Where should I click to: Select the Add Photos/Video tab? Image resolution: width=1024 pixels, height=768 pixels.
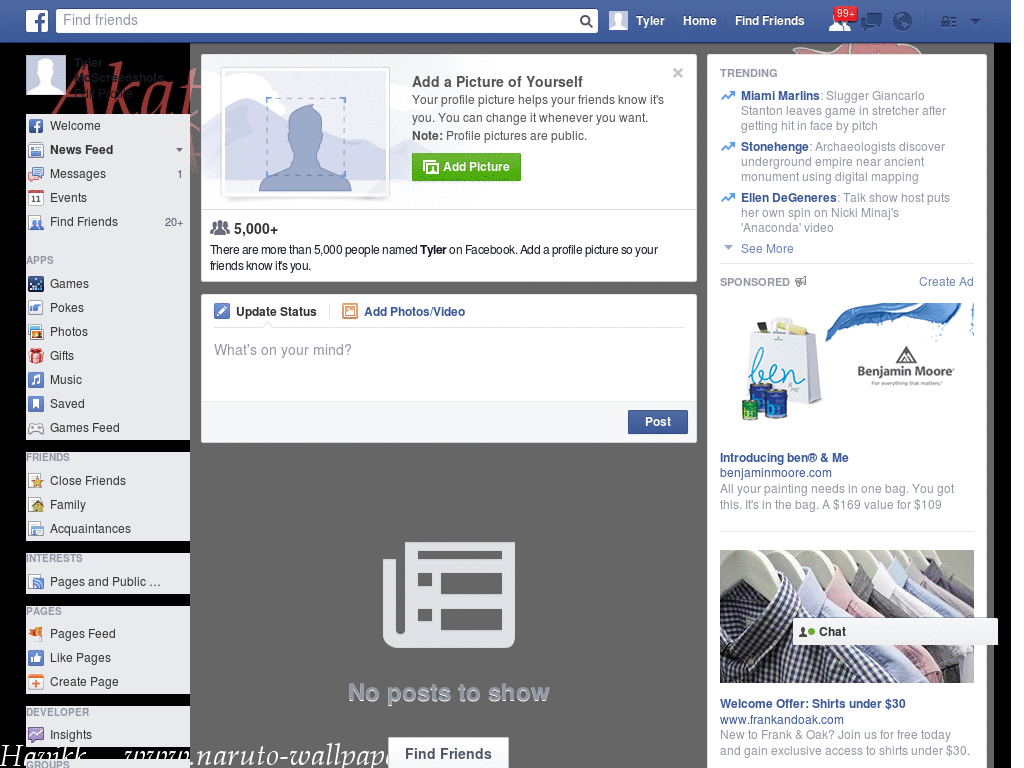[x=404, y=312]
